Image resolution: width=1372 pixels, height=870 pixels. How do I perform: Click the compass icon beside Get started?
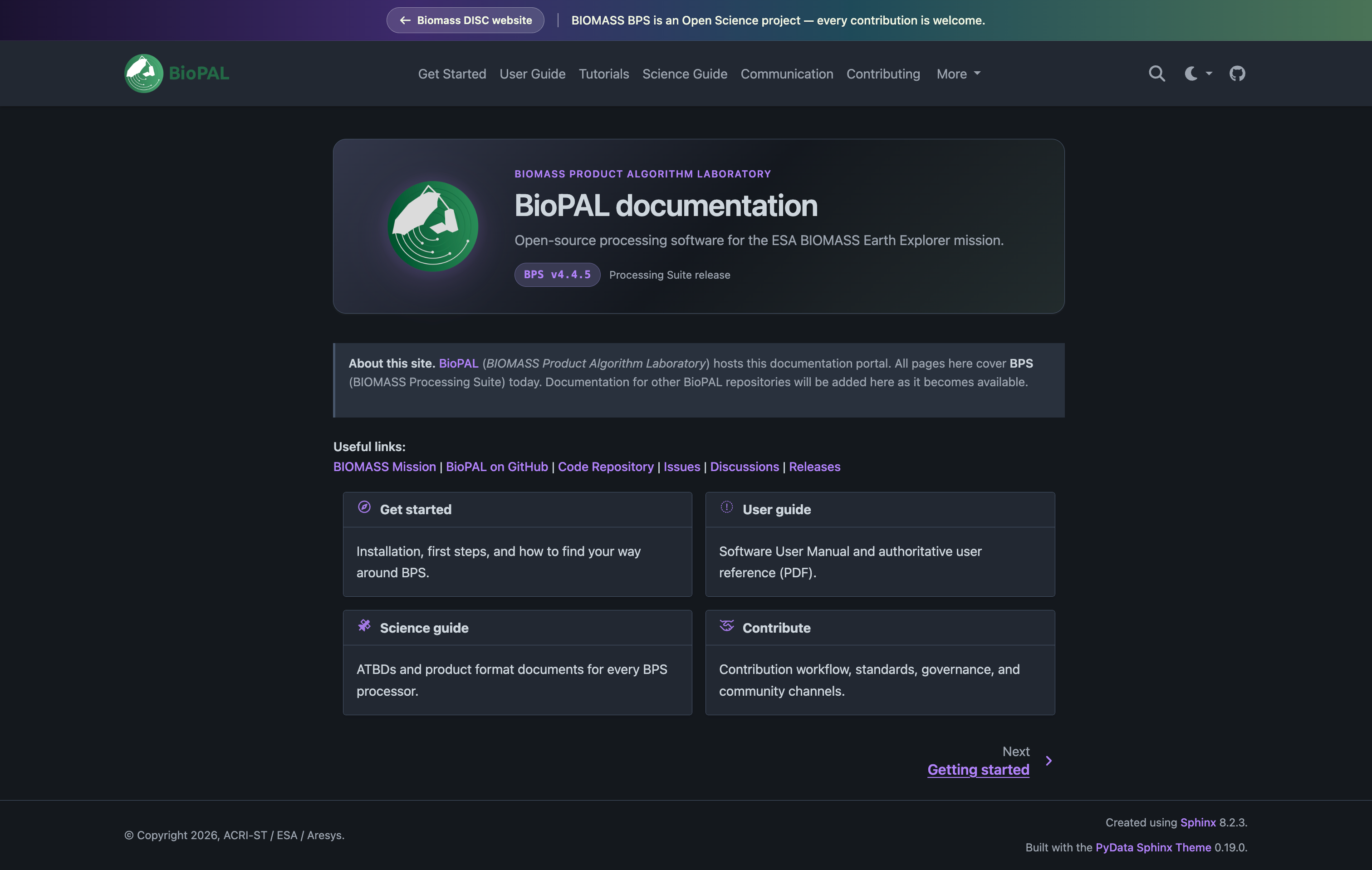(x=364, y=507)
